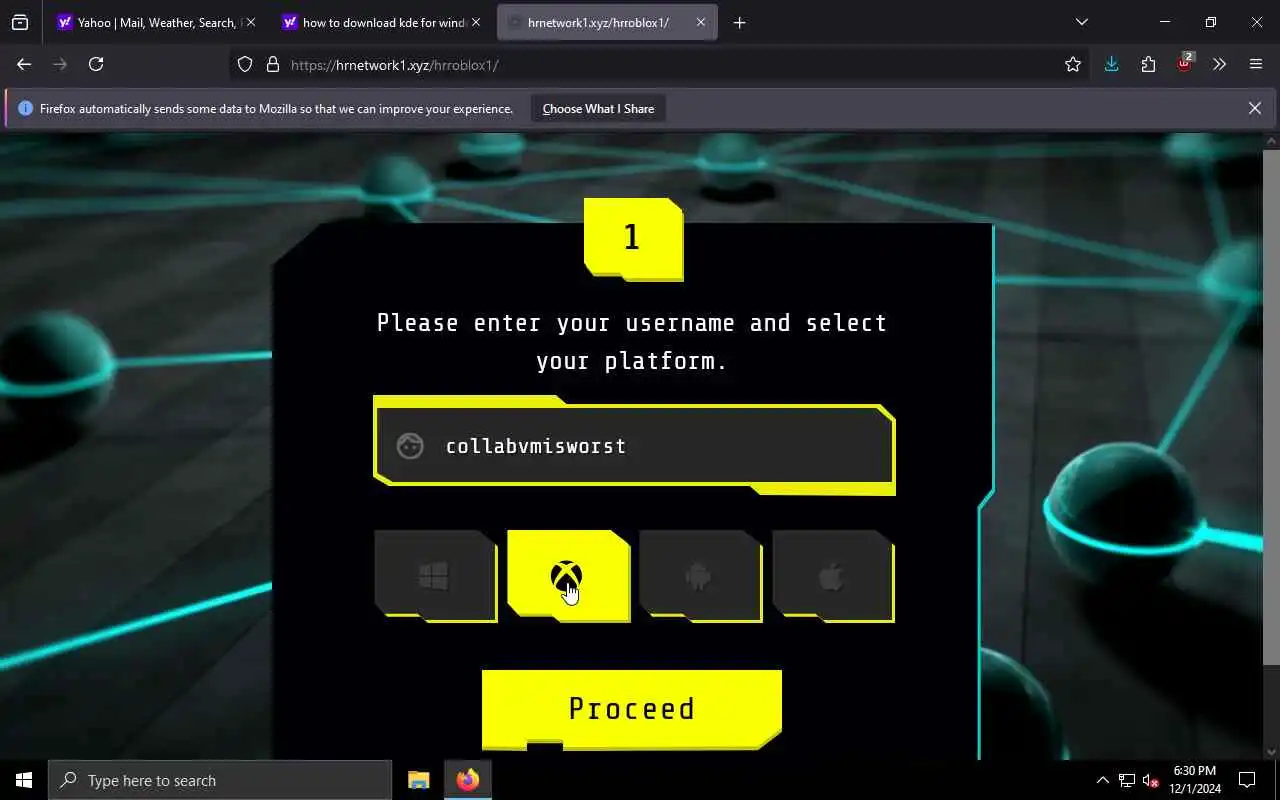
Task: Click the uBlock Origin extension icon
Action: coord(1184,64)
